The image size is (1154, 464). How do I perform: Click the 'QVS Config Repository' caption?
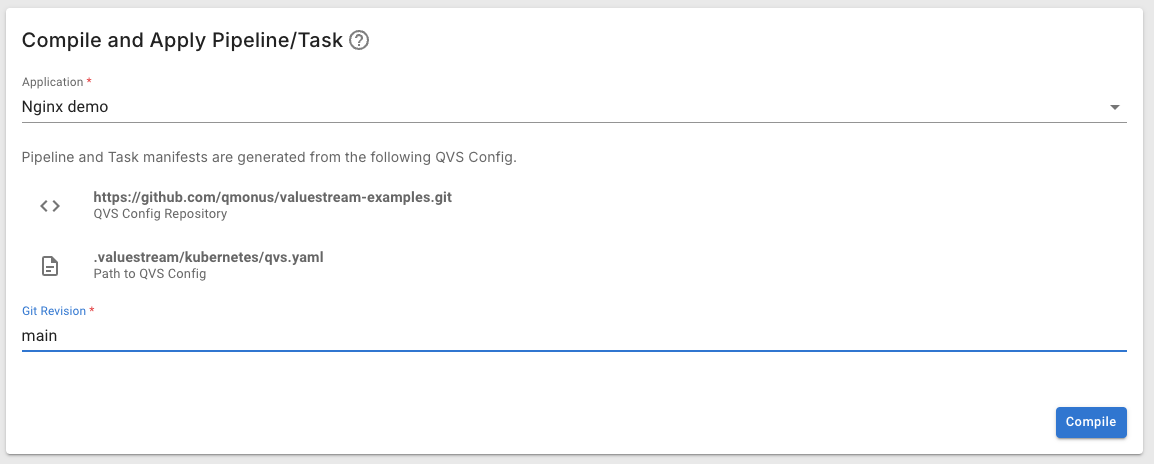[x=160, y=214]
